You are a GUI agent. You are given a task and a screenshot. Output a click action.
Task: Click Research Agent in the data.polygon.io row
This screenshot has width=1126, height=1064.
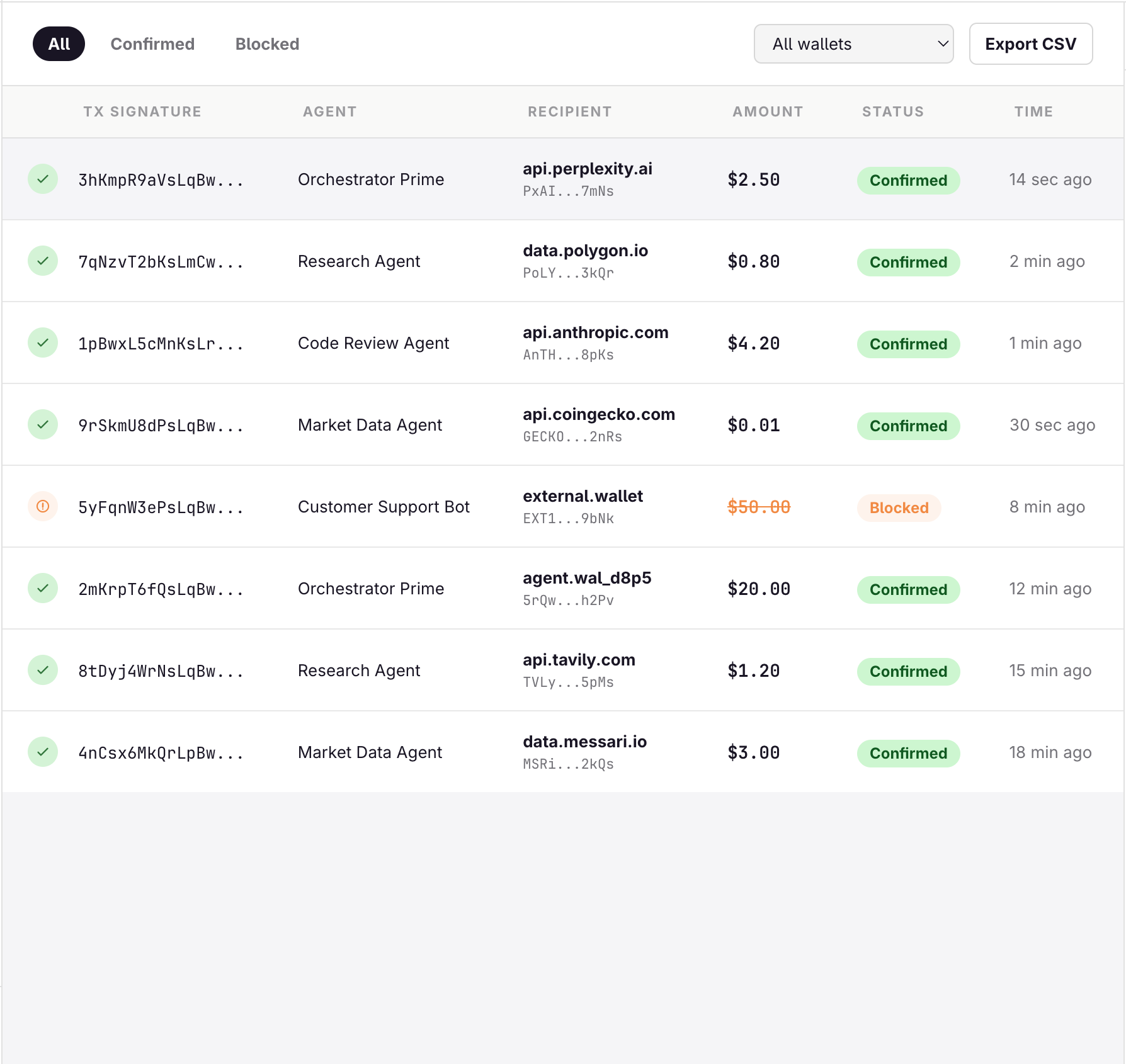359,261
